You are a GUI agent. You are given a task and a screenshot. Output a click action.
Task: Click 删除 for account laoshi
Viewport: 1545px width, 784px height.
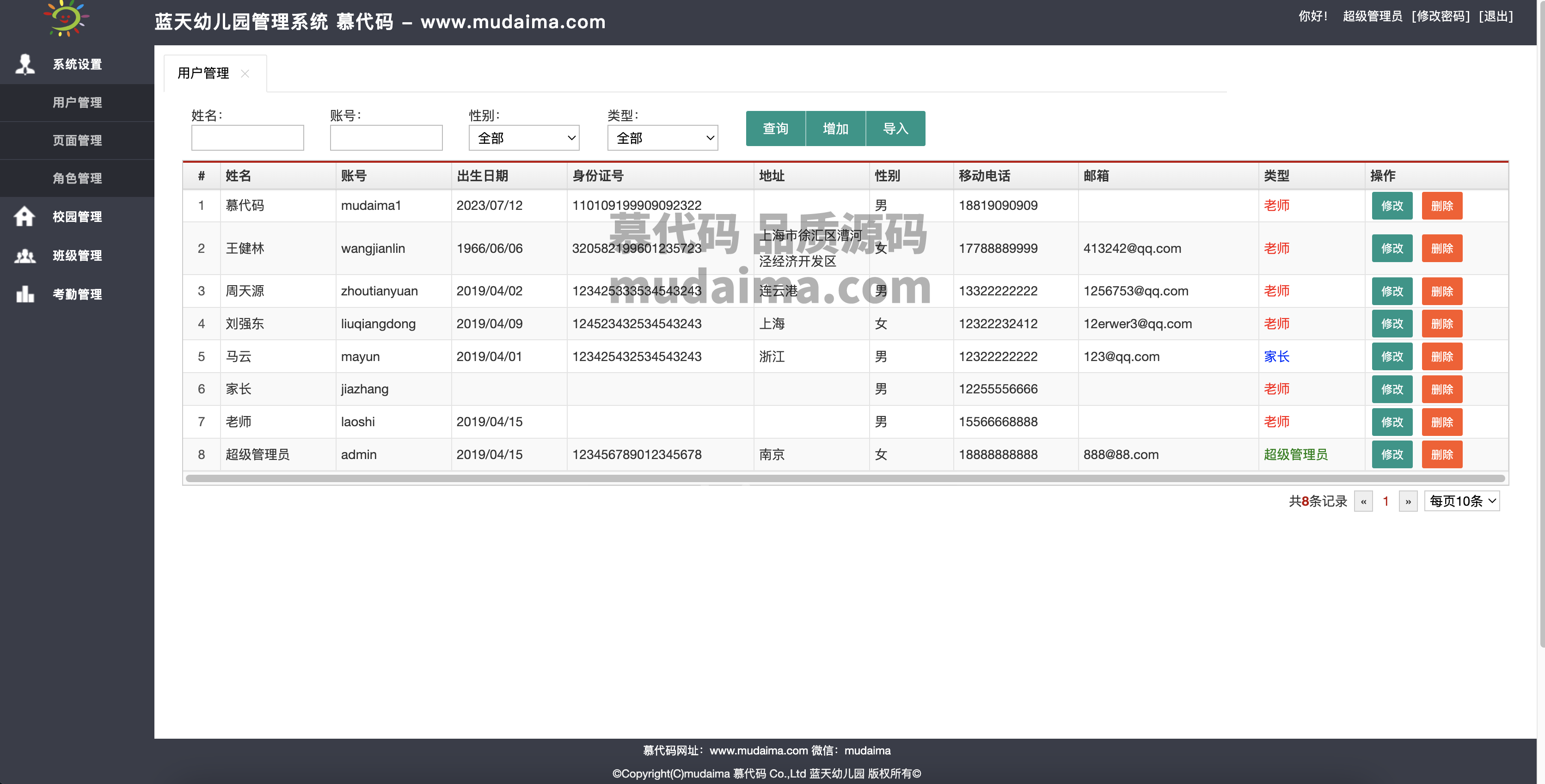[1442, 422]
